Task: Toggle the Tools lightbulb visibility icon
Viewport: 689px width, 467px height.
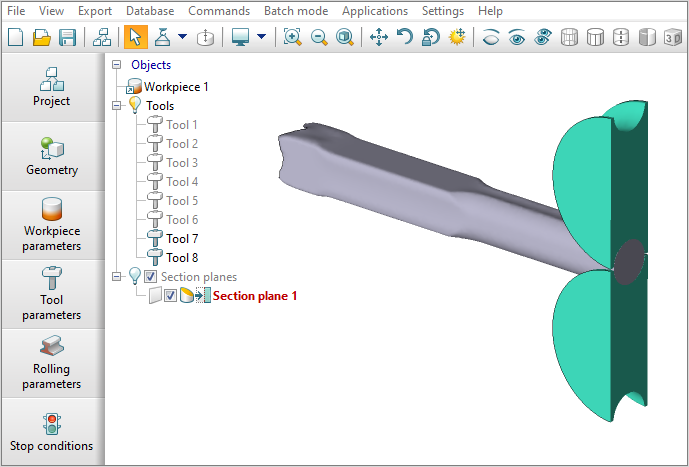Action: pyautogui.click(x=135, y=105)
